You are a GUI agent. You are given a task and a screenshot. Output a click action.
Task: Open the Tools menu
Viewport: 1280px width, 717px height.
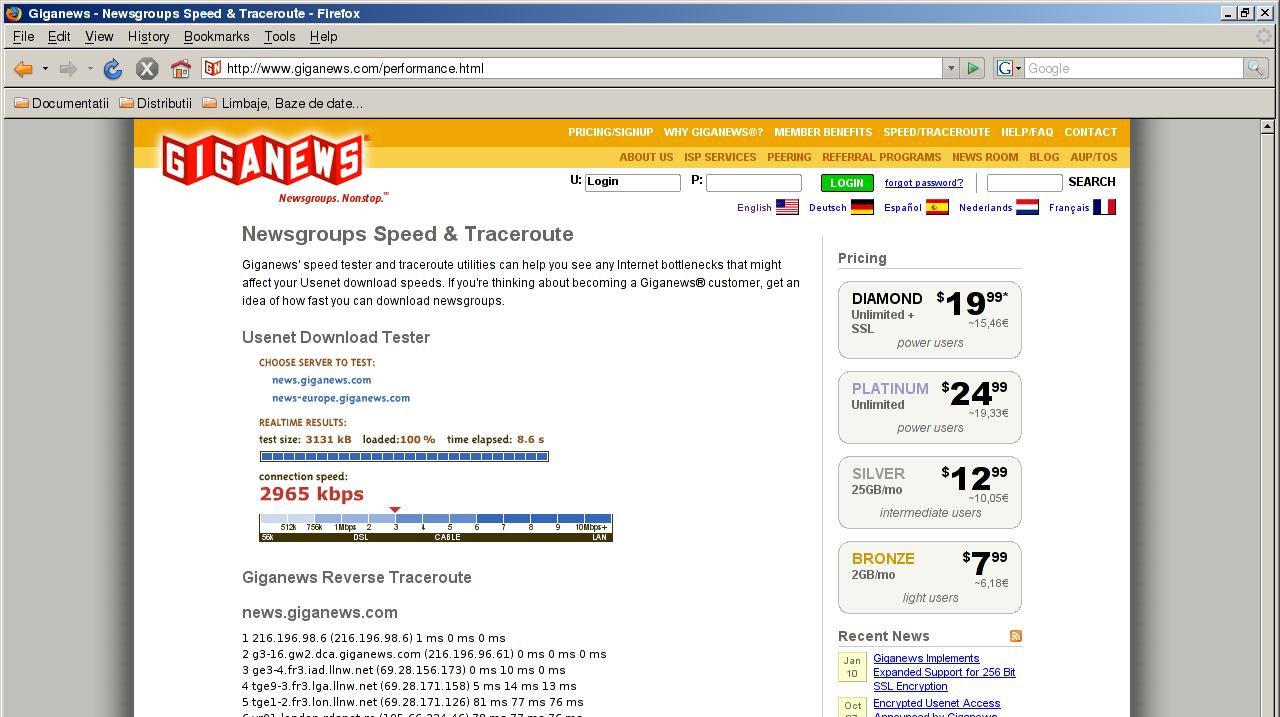point(280,36)
